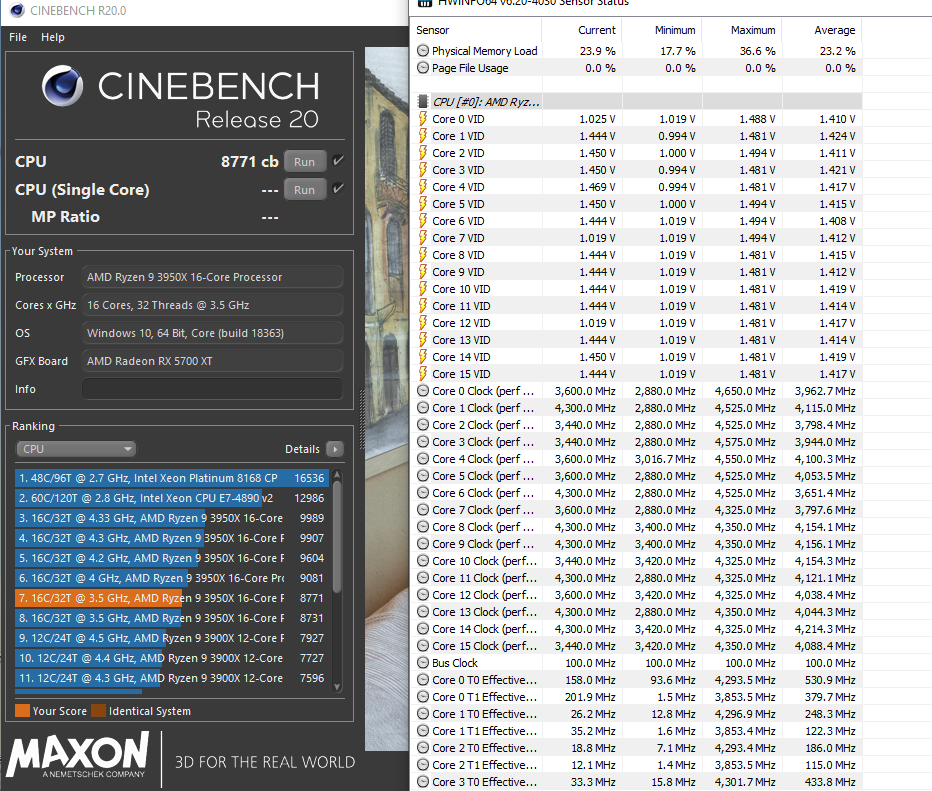Toggle the CPU test checkbox

tap(338, 160)
